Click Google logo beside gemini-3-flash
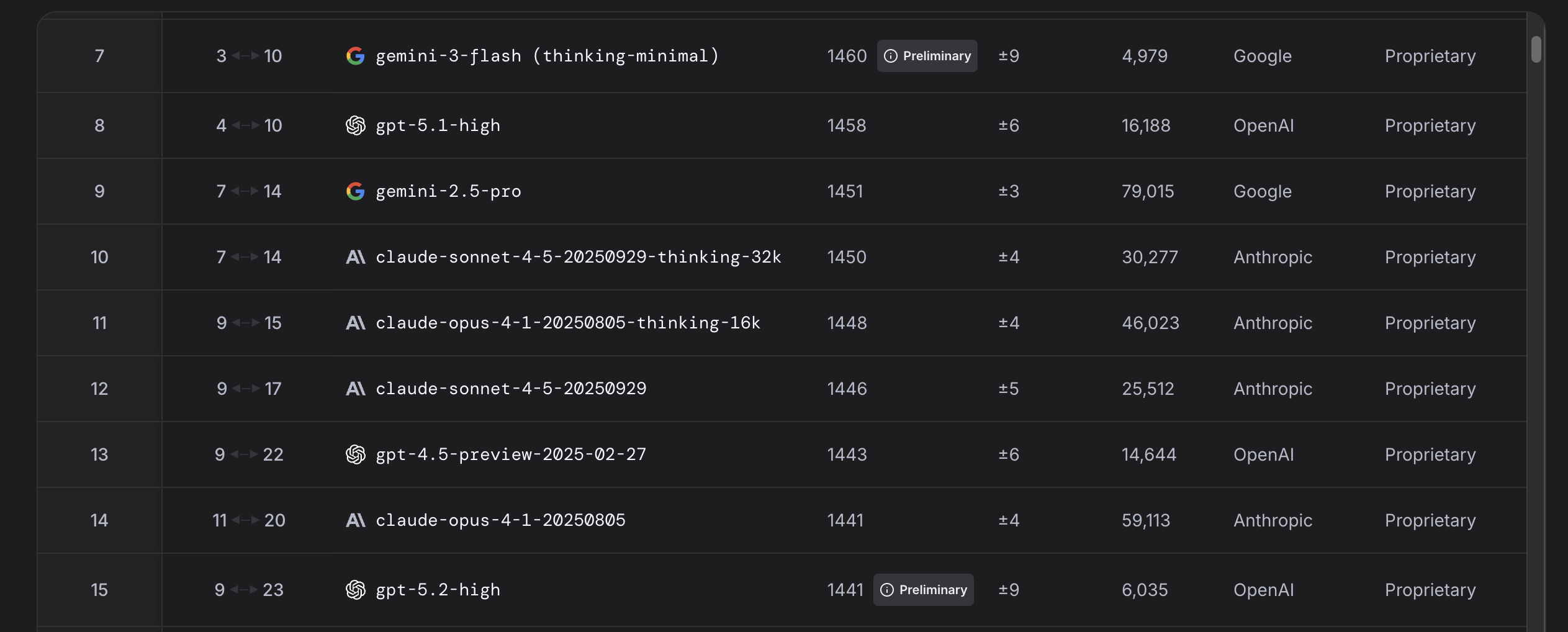 click(x=355, y=56)
